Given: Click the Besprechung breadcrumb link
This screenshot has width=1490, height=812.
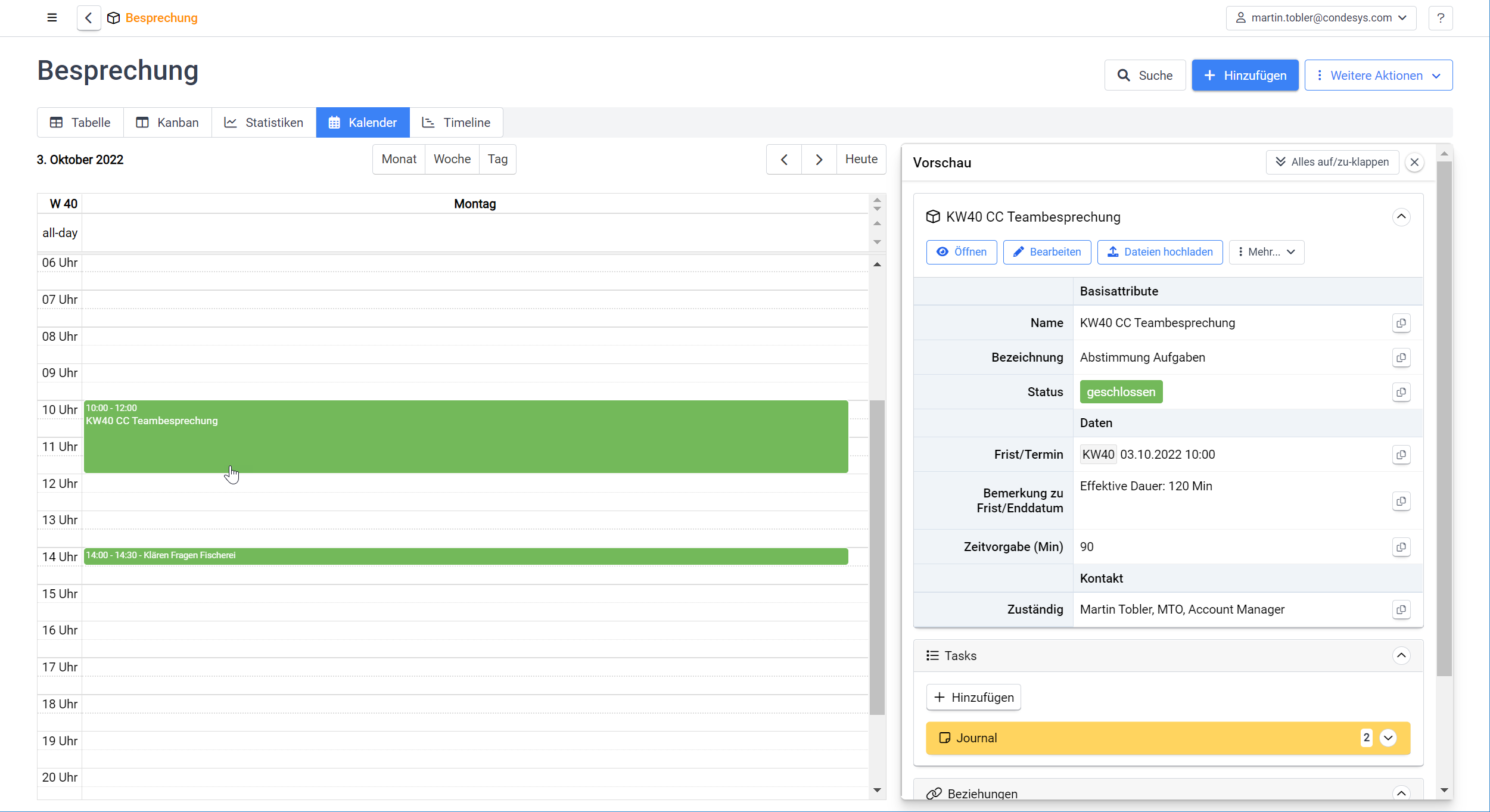Looking at the screenshot, I should pyautogui.click(x=161, y=18).
